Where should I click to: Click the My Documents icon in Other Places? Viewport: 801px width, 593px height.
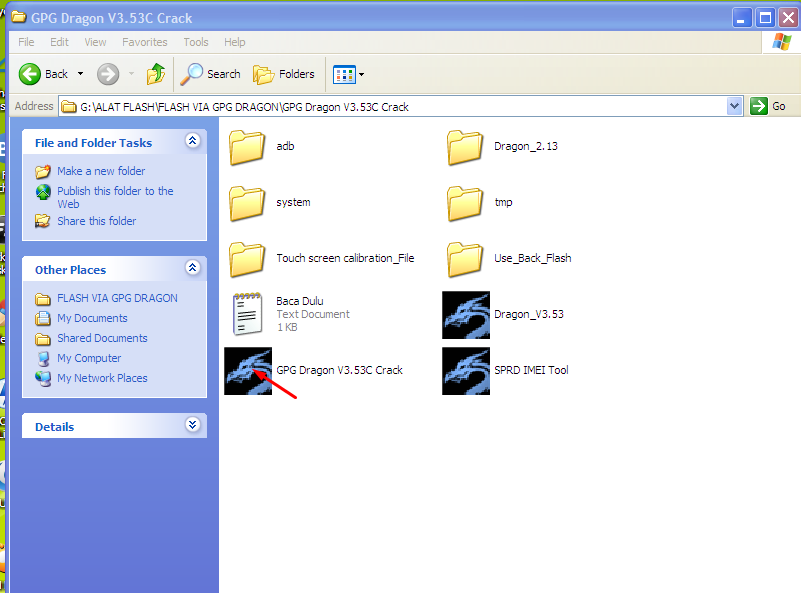click(x=43, y=318)
